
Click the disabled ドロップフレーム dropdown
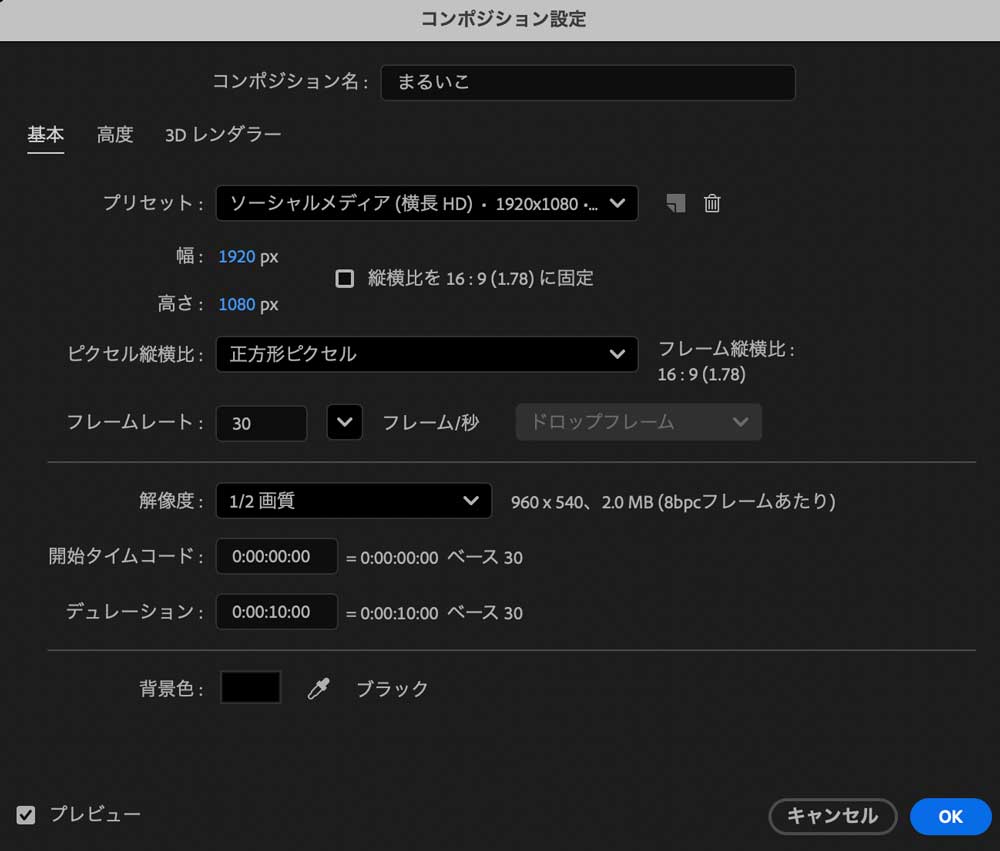tap(638, 422)
